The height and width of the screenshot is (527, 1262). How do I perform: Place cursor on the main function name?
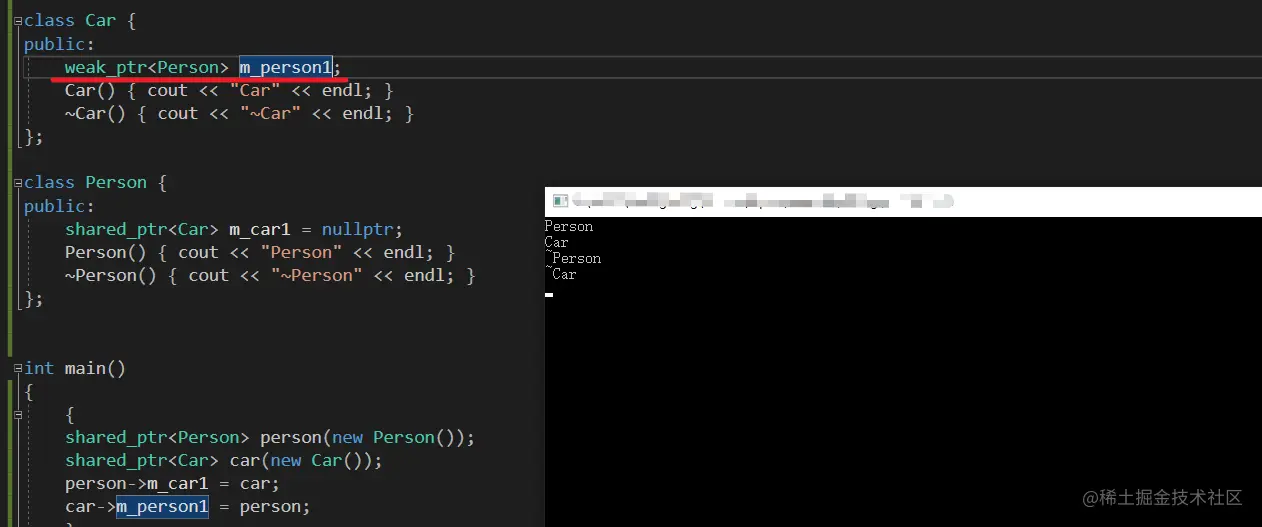(86, 368)
